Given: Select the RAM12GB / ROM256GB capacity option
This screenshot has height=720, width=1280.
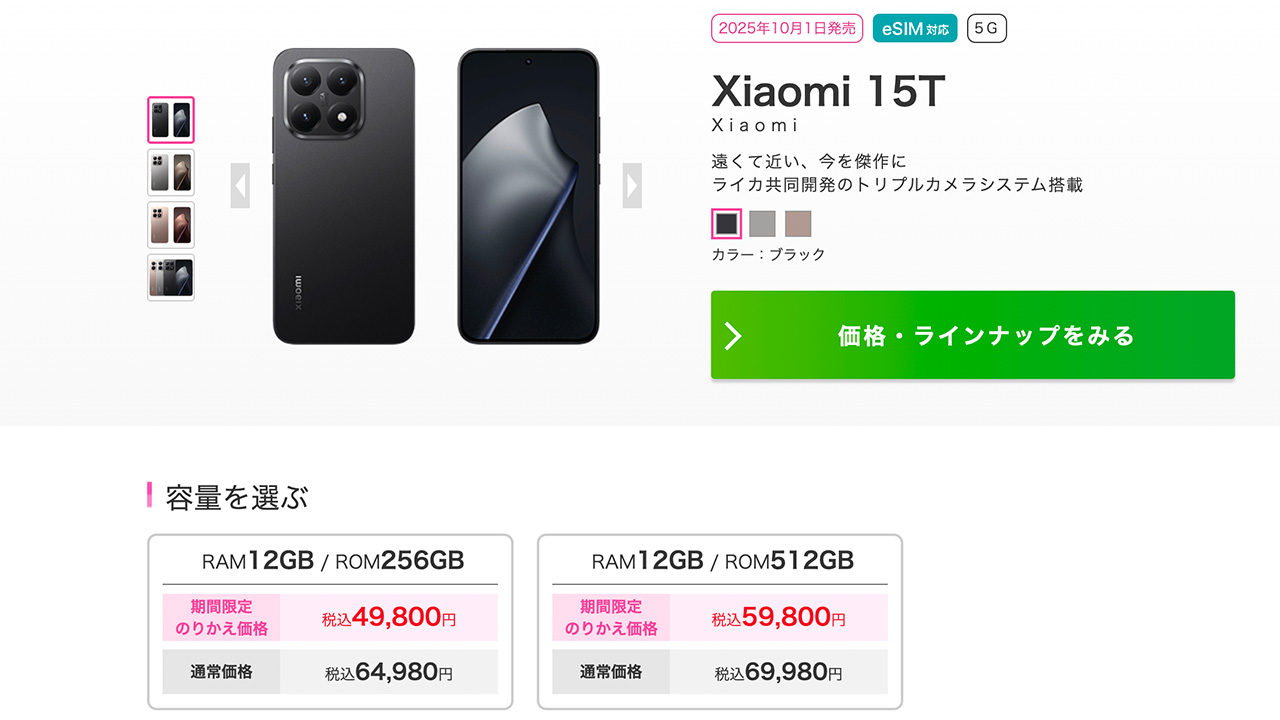Looking at the screenshot, I should pyautogui.click(x=331, y=561).
